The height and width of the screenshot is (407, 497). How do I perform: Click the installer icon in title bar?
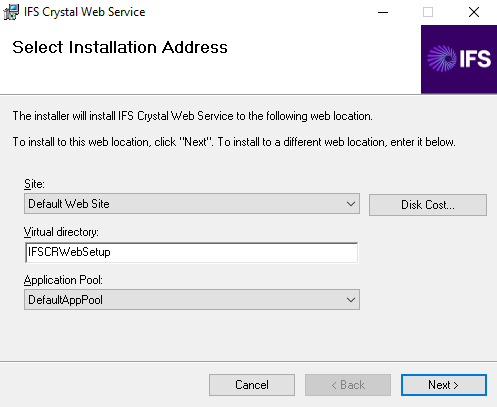point(11,12)
